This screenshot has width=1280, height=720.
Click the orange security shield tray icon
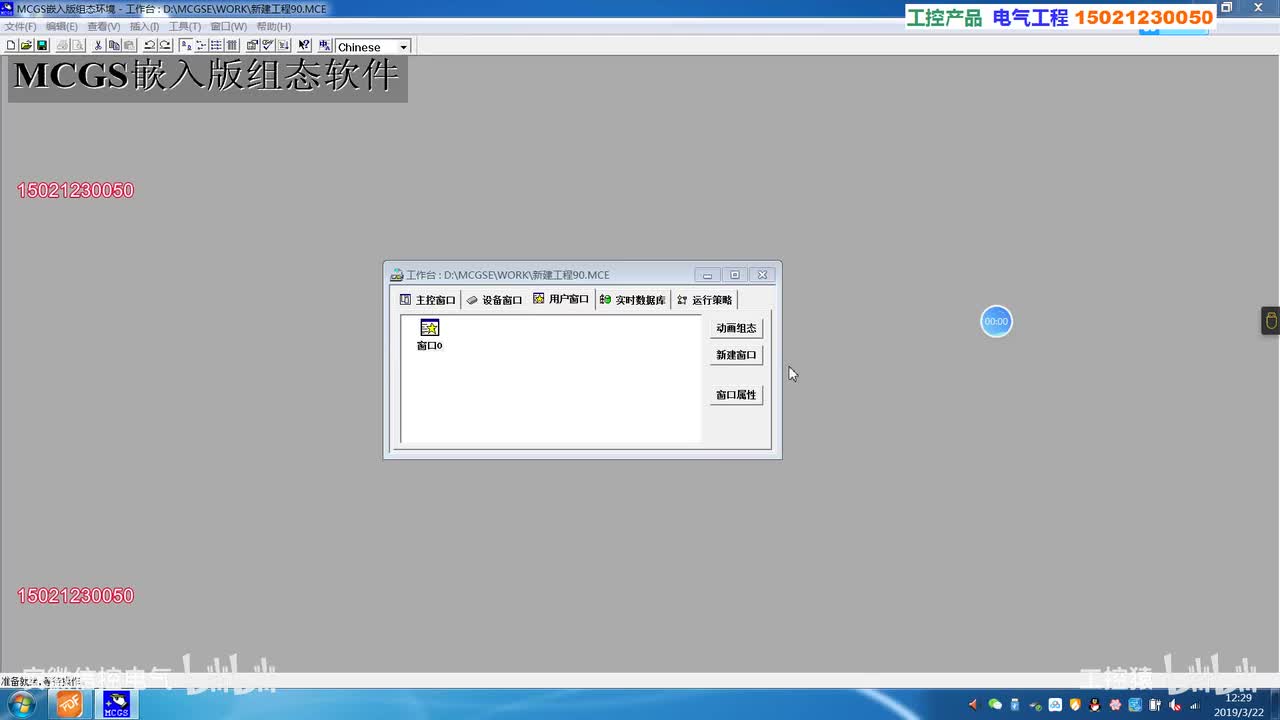(x=1075, y=705)
